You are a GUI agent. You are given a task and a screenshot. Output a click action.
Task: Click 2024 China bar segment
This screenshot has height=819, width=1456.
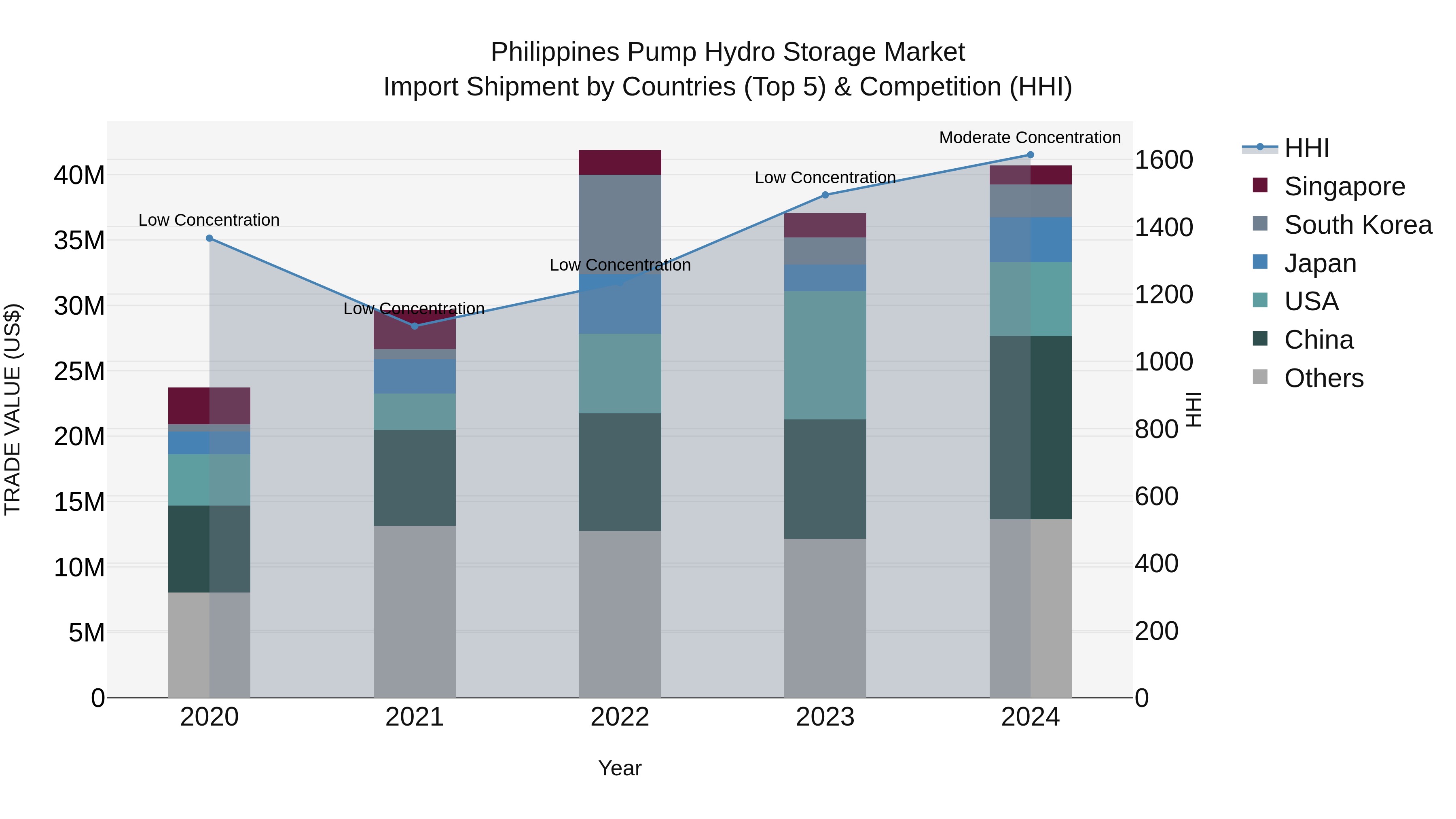point(1031,428)
